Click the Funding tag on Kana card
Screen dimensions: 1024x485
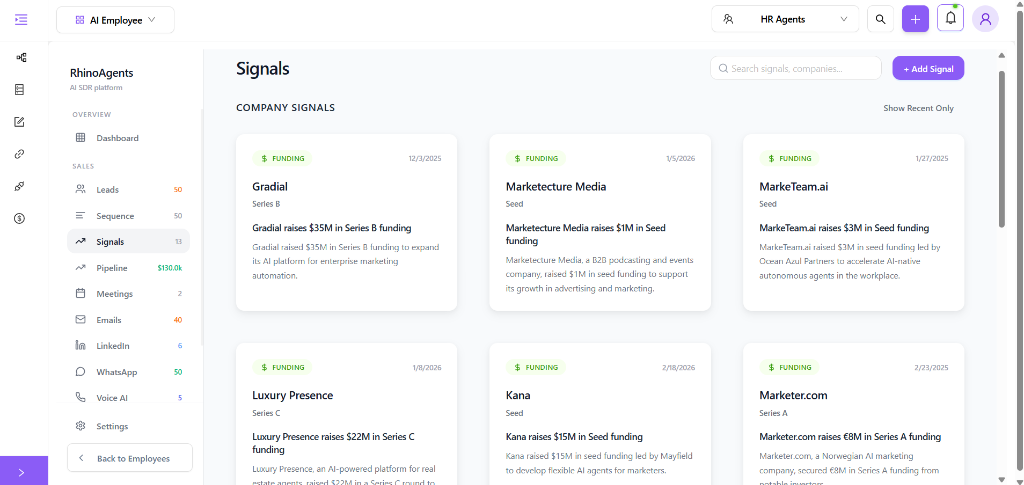536,368
